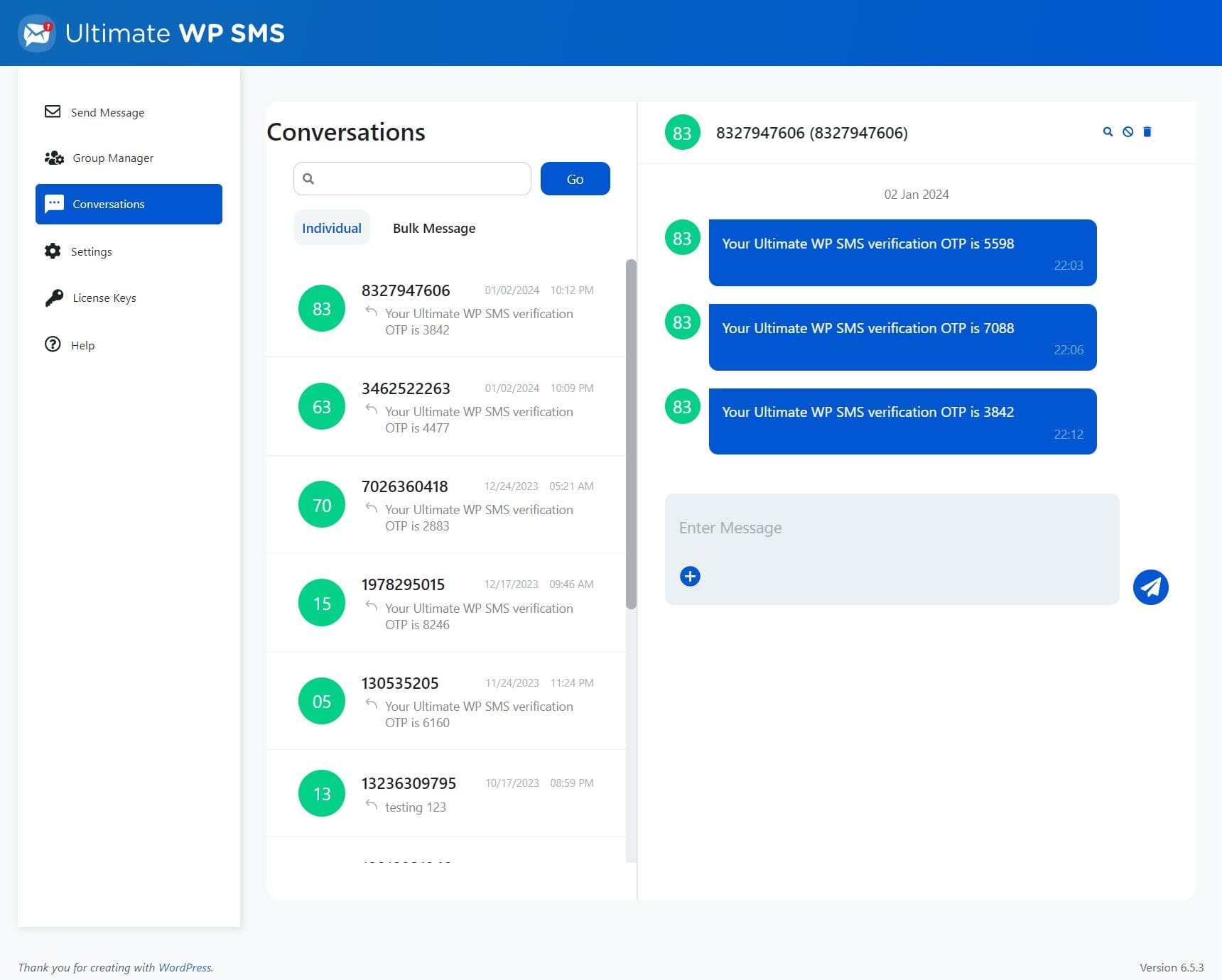This screenshot has width=1222, height=980.
Task: Click the 22:03 timestamp in the chat
Action: click(1069, 266)
